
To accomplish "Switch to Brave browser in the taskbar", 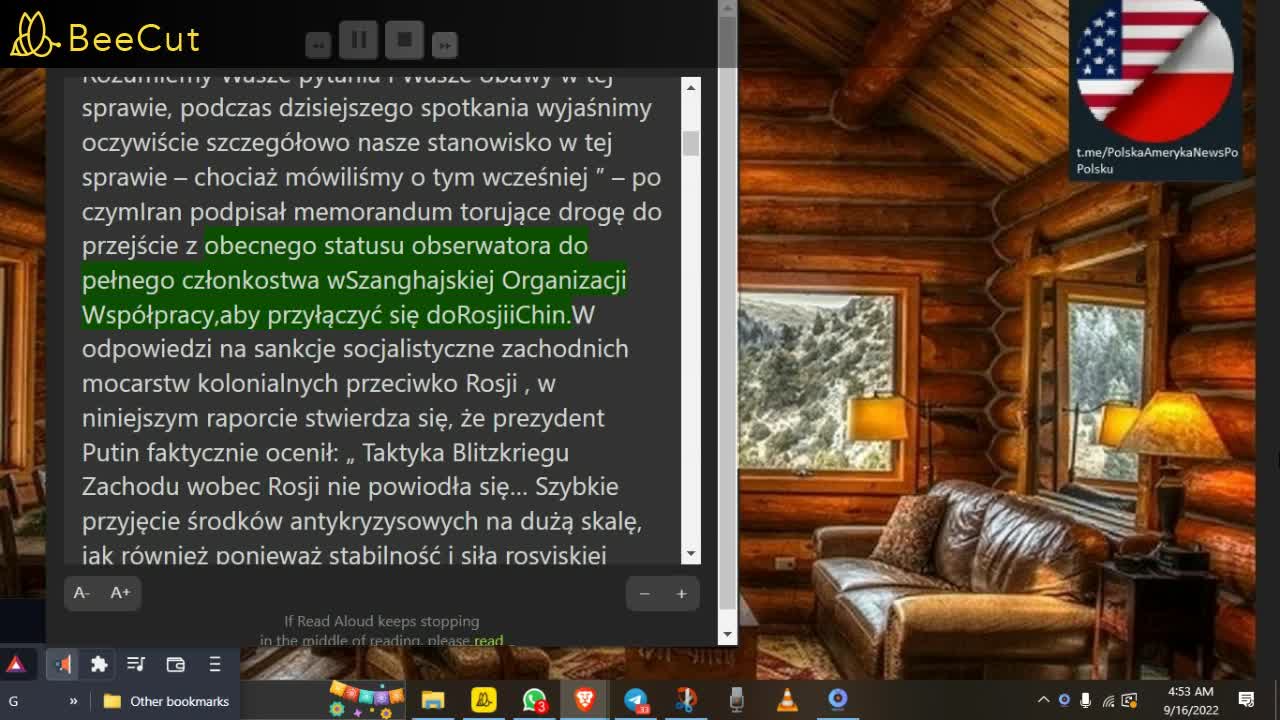I will (585, 700).
